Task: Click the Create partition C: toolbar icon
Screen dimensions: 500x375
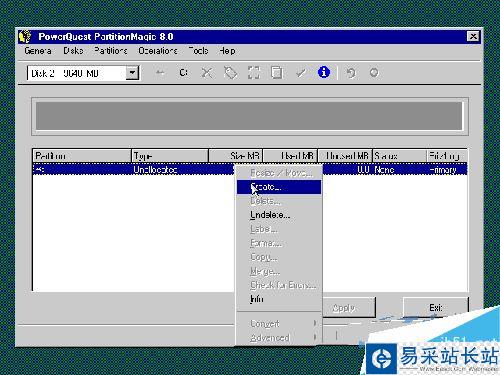Action: pos(183,73)
